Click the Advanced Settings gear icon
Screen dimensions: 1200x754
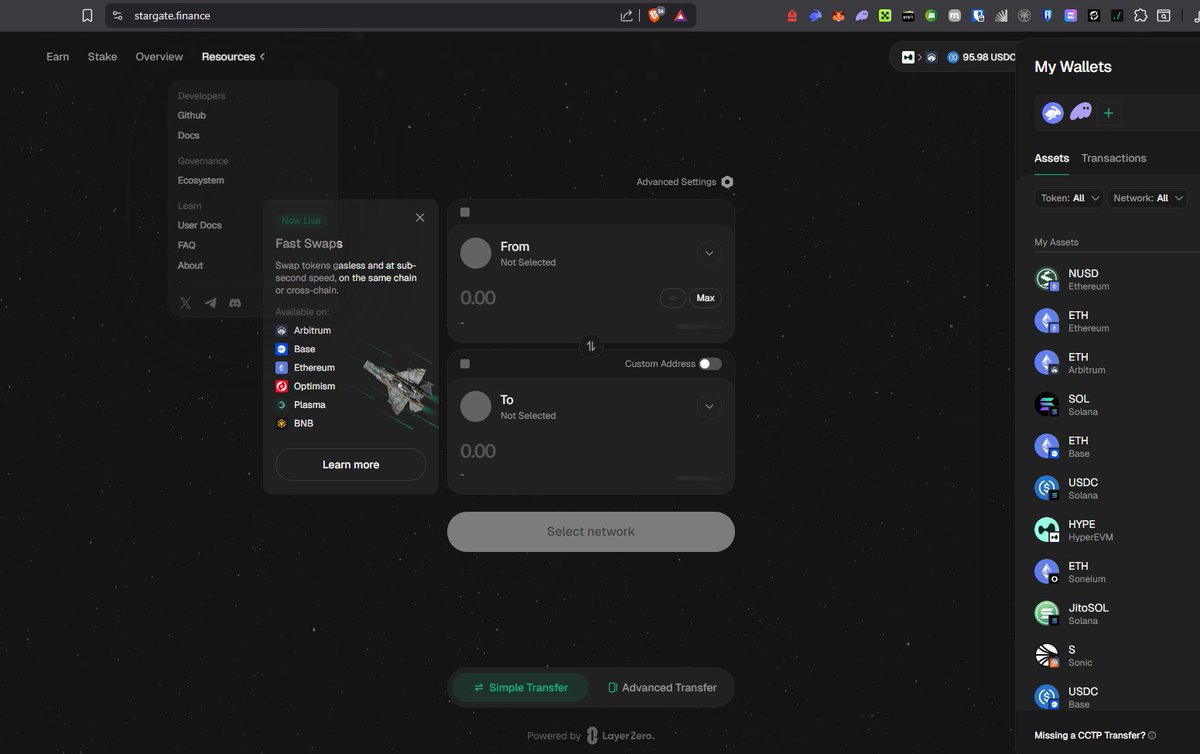(727, 181)
